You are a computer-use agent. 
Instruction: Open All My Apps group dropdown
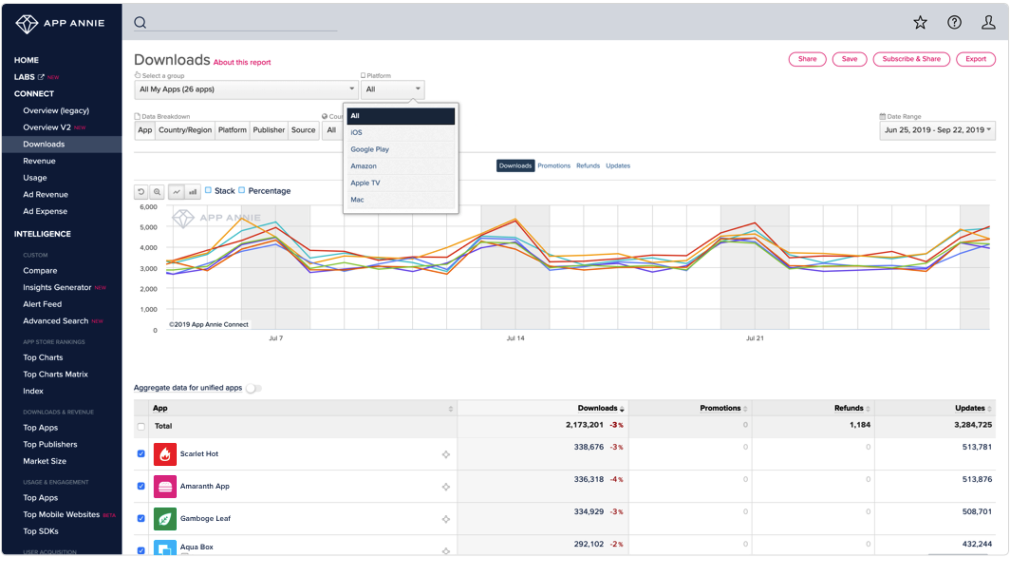247,90
